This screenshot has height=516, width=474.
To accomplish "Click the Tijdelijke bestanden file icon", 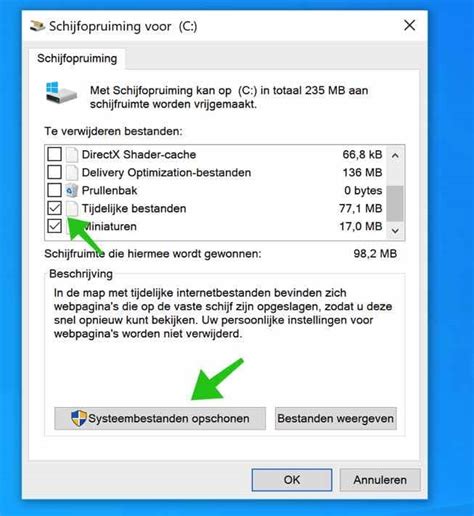I will pos(72,209).
